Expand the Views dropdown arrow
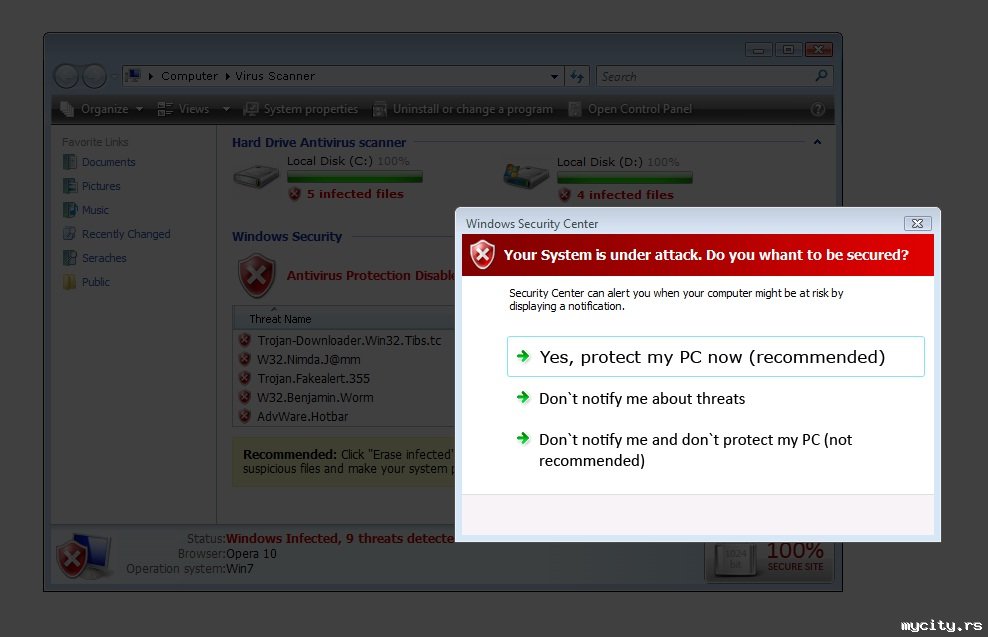Image resolution: width=988 pixels, height=637 pixels. coord(226,109)
